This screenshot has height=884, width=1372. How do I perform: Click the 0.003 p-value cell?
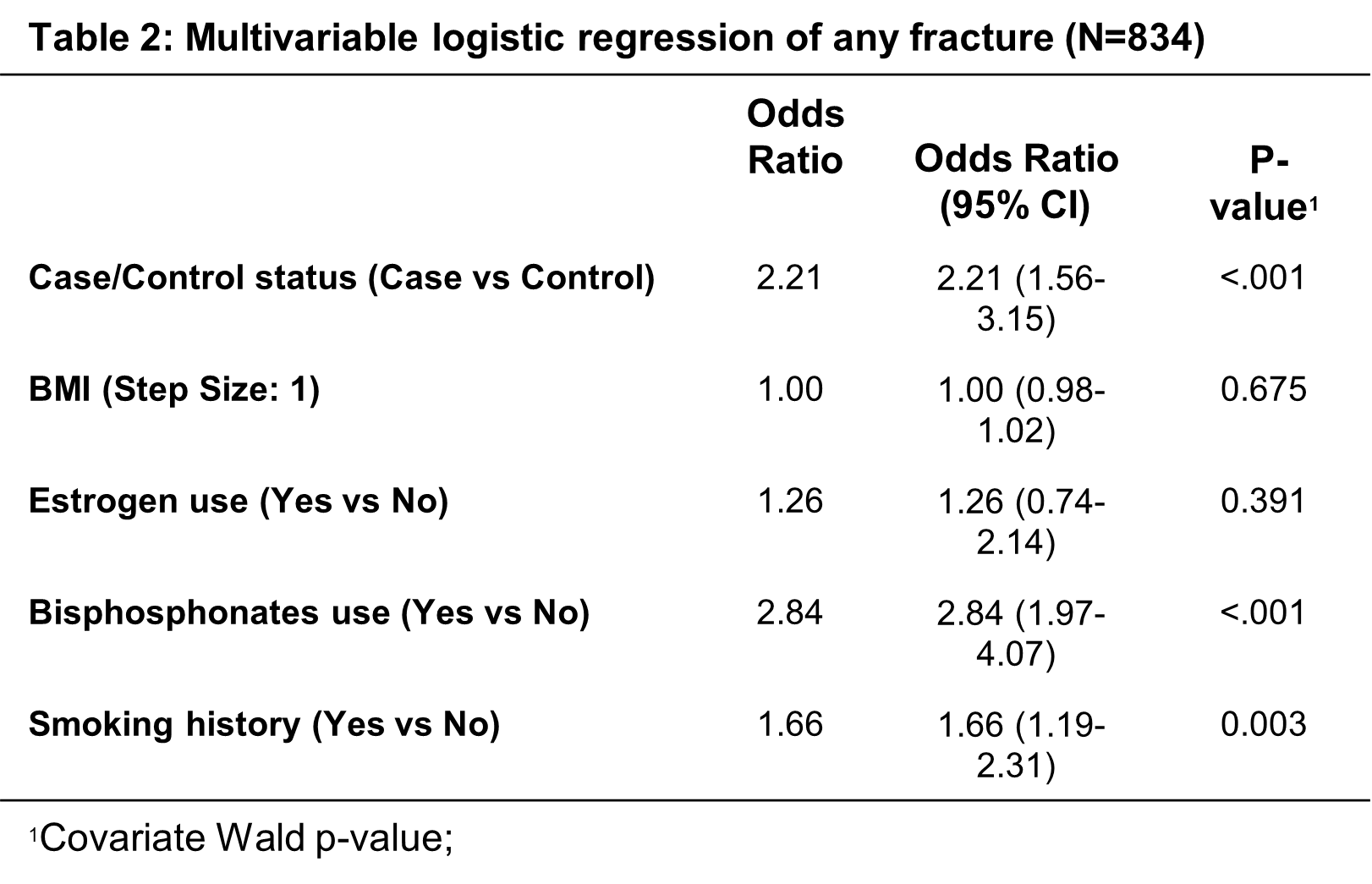coord(1263,725)
